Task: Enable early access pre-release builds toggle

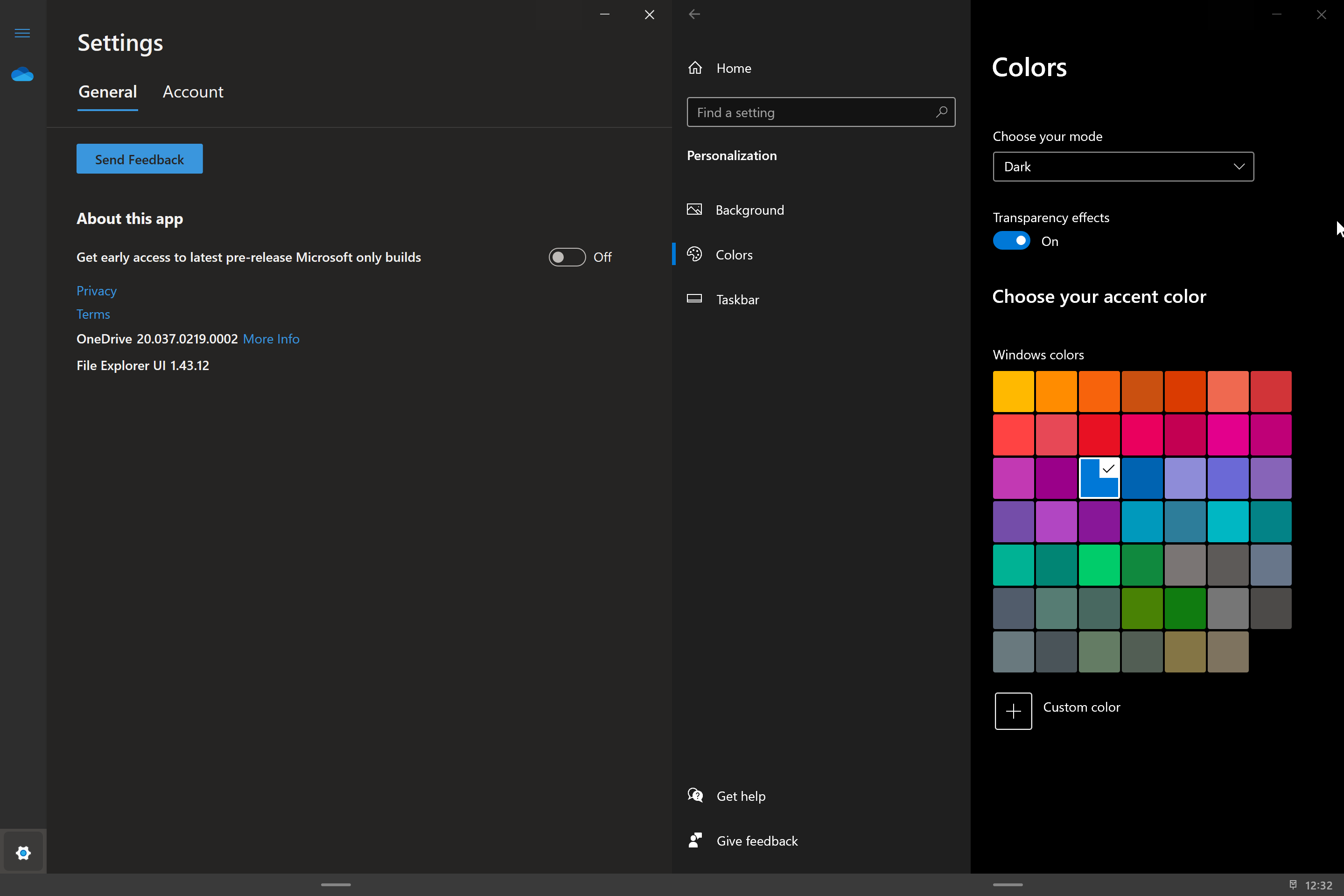Action: (x=567, y=257)
